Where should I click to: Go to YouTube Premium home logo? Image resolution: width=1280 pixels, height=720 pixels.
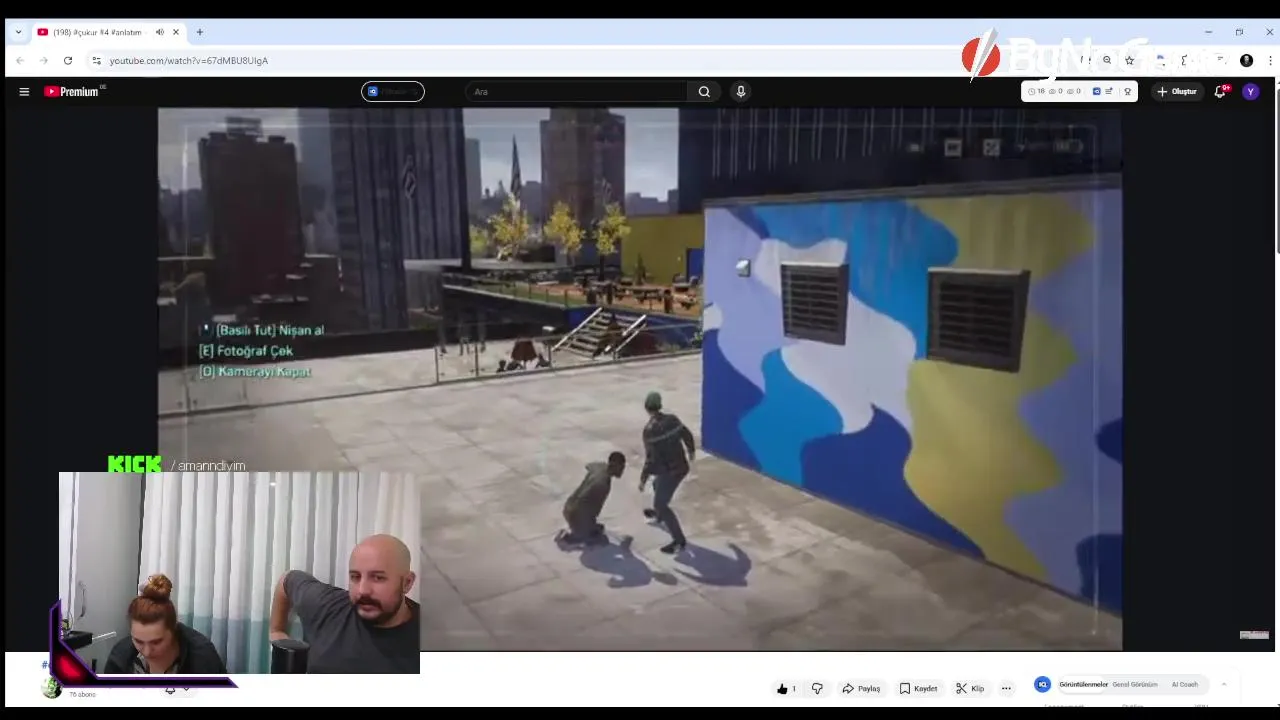pyautogui.click(x=72, y=92)
